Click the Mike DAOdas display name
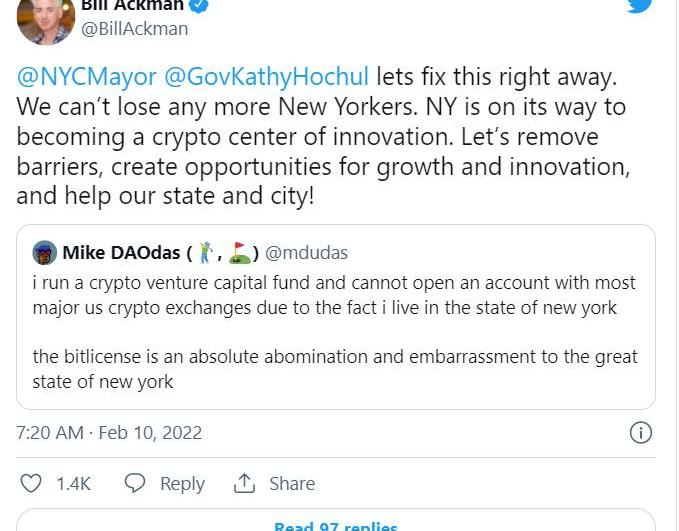This screenshot has width=679, height=531. pos(121,252)
